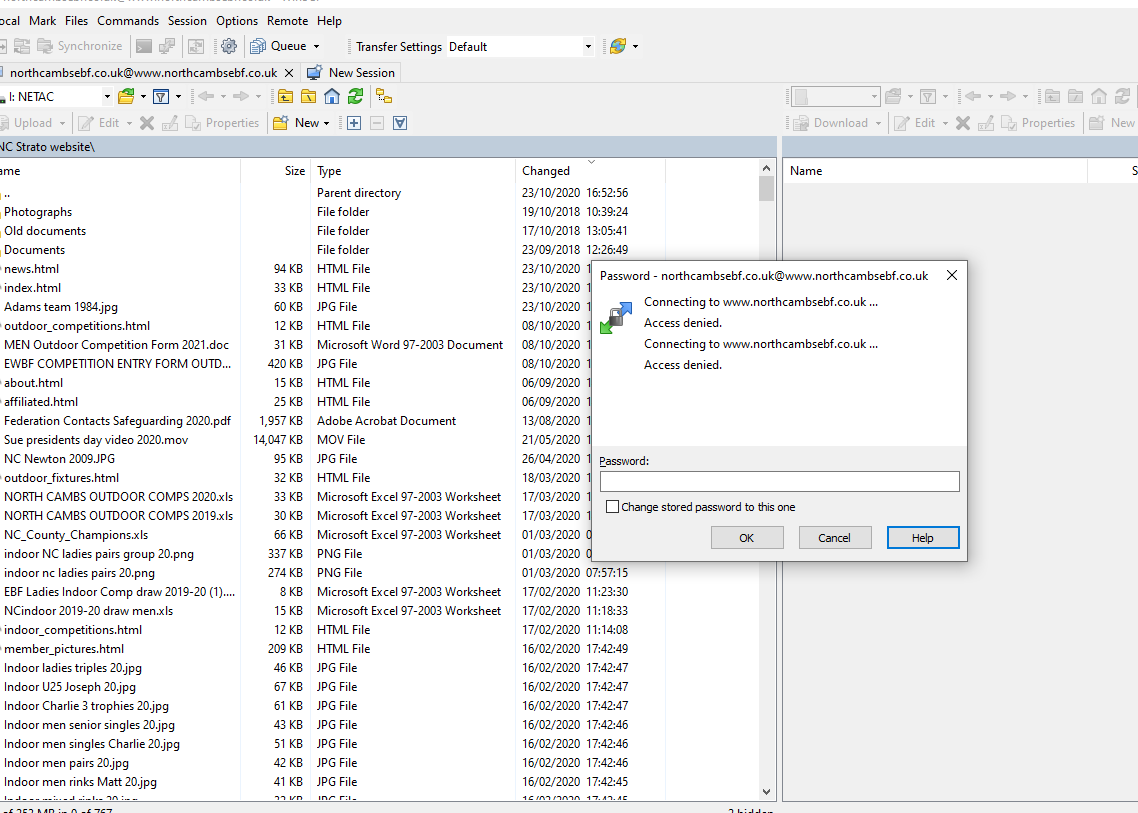Click the local directory tree icon
The image size is (1138, 813).
tap(384, 96)
